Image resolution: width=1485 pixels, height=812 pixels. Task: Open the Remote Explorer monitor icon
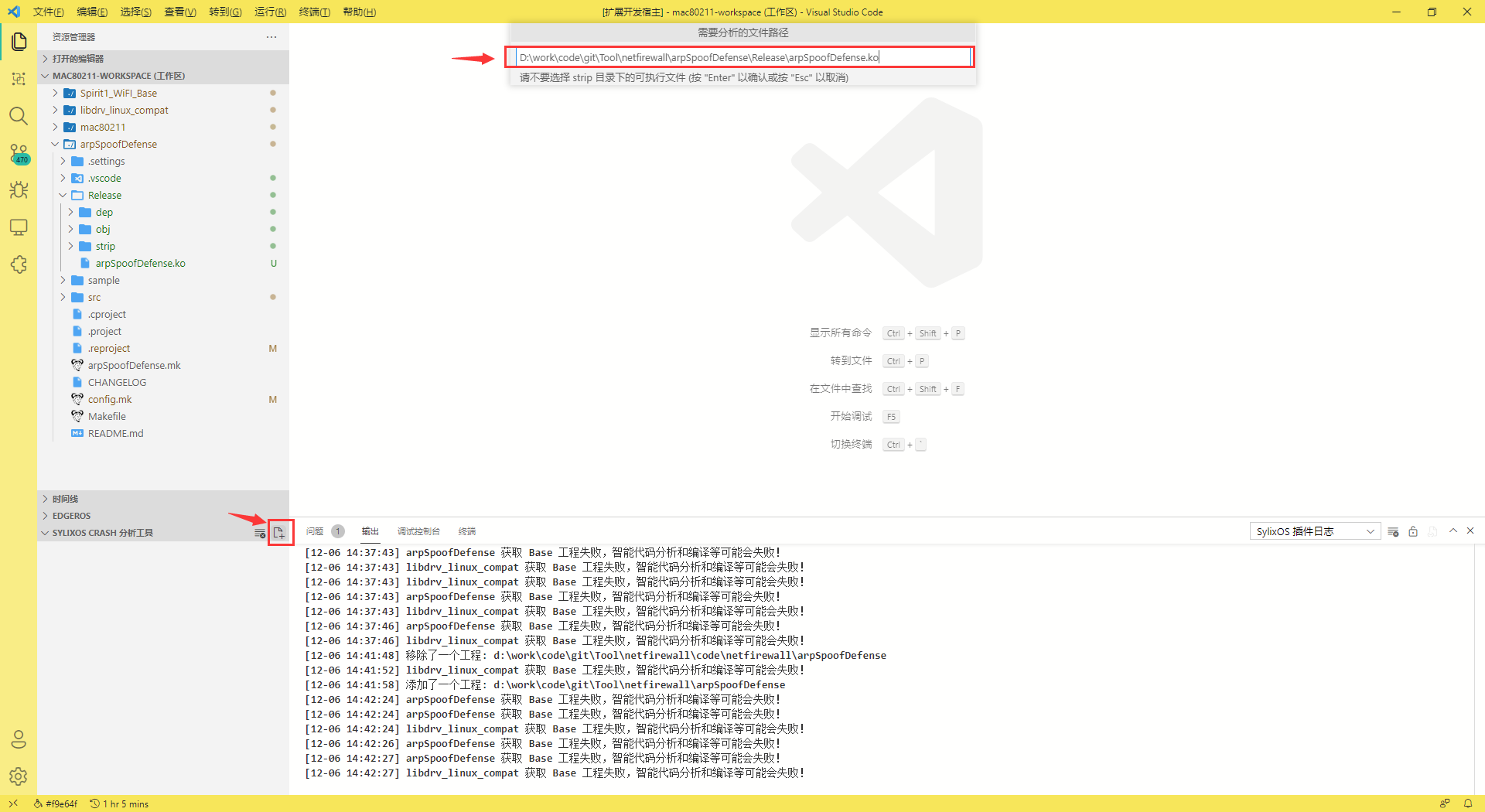pos(19,227)
